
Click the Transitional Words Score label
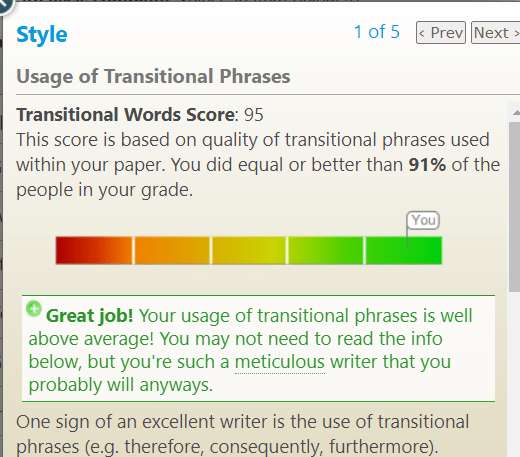point(127,115)
